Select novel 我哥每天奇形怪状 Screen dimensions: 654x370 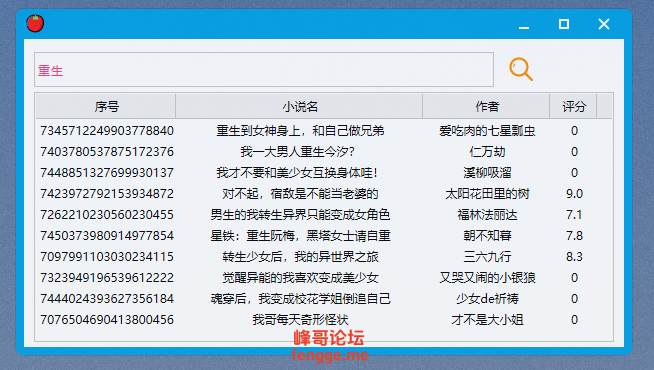[x=300, y=320]
